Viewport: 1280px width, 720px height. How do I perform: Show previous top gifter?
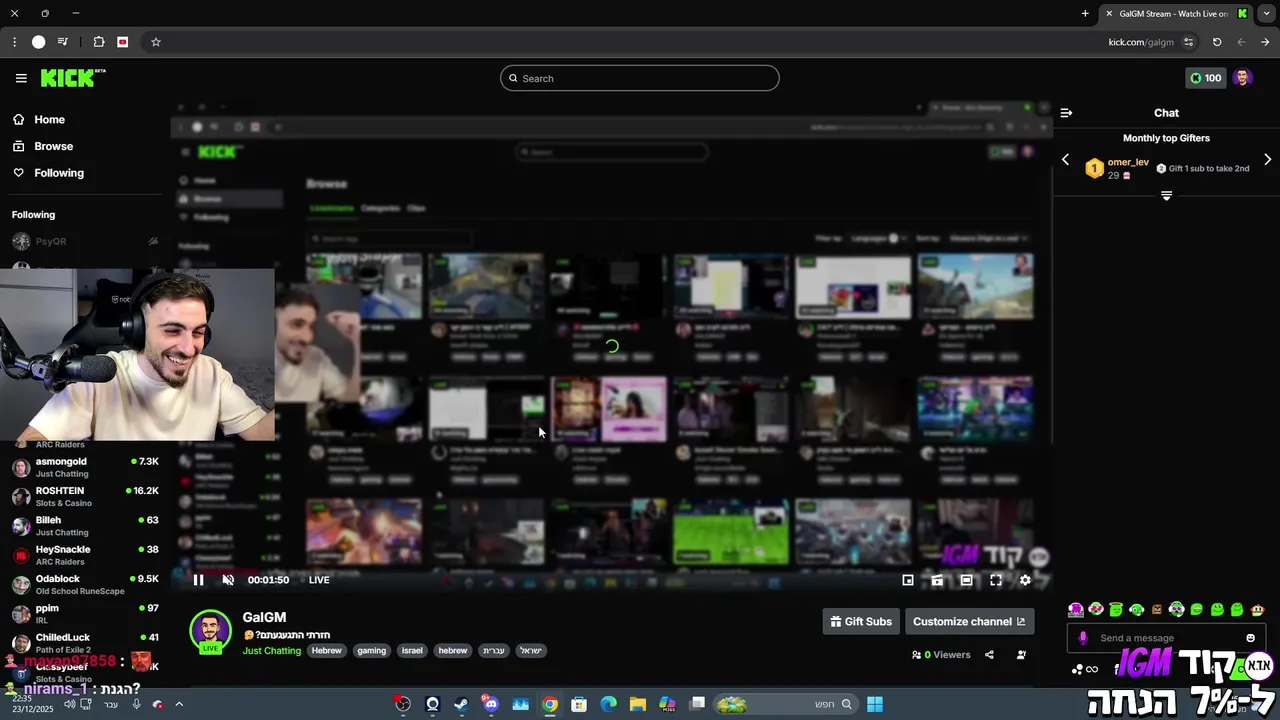1065,160
